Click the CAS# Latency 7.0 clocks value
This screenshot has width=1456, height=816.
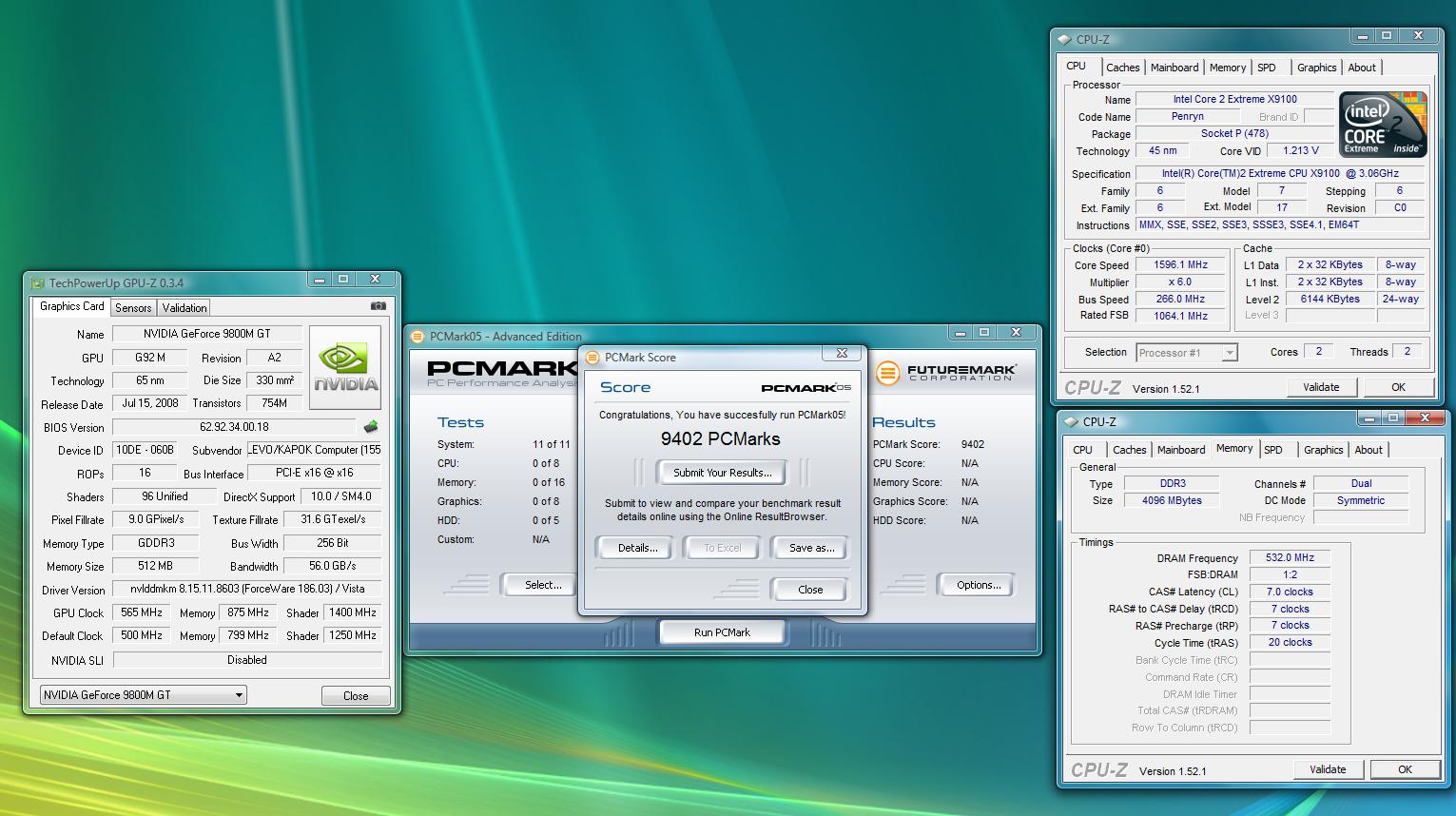(x=1290, y=592)
